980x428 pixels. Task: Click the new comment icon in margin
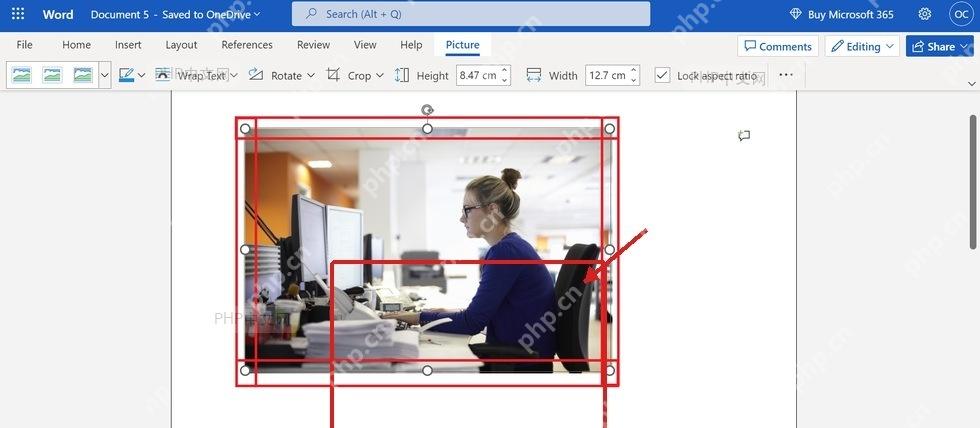(744, 136)
